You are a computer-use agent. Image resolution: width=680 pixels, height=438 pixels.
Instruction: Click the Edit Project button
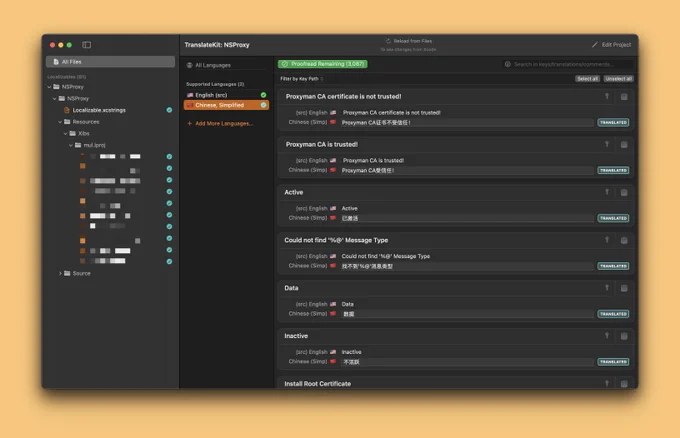click(x=611, y=45)
